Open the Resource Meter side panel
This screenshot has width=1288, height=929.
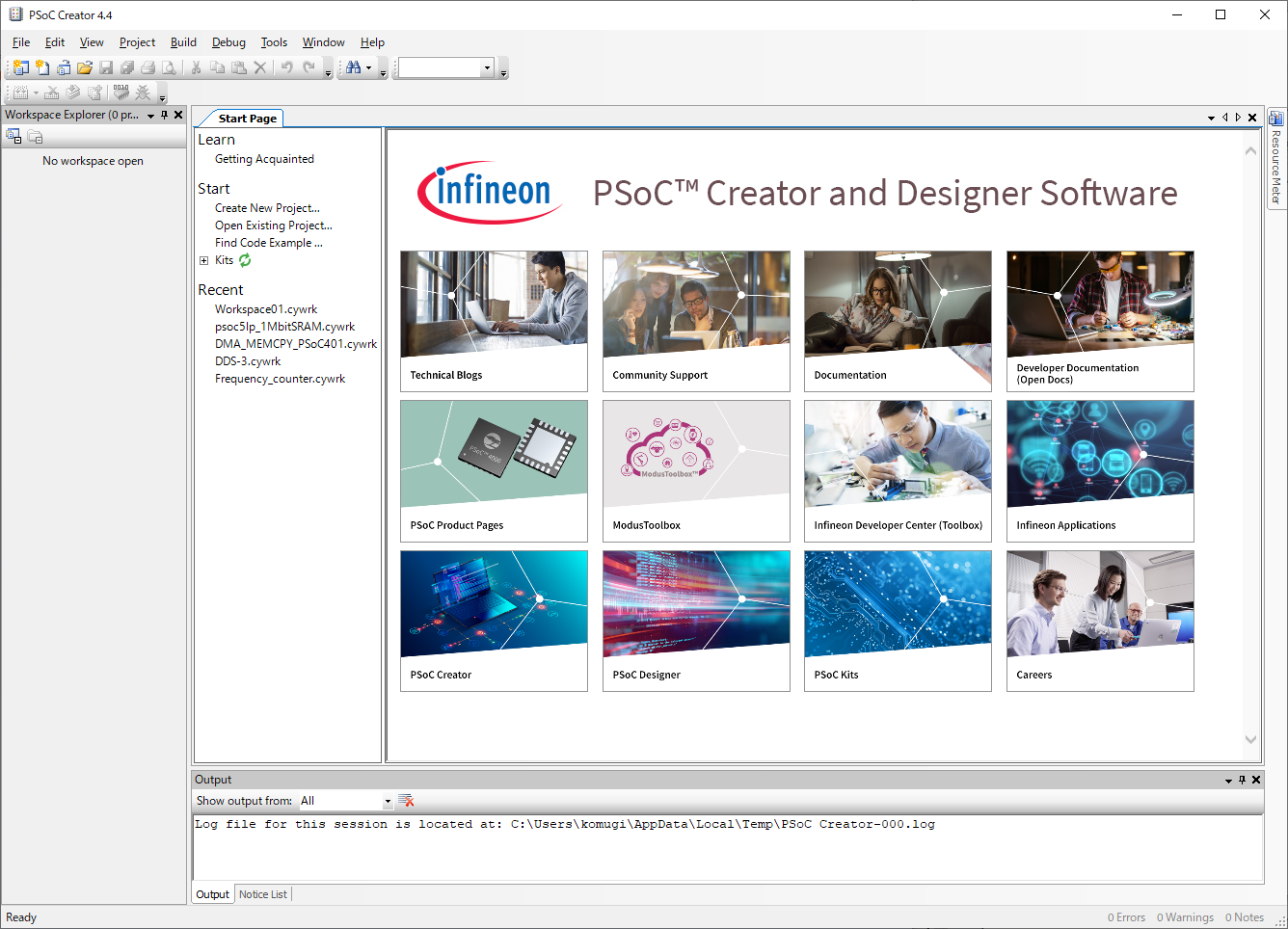(x=1276, y=157)
